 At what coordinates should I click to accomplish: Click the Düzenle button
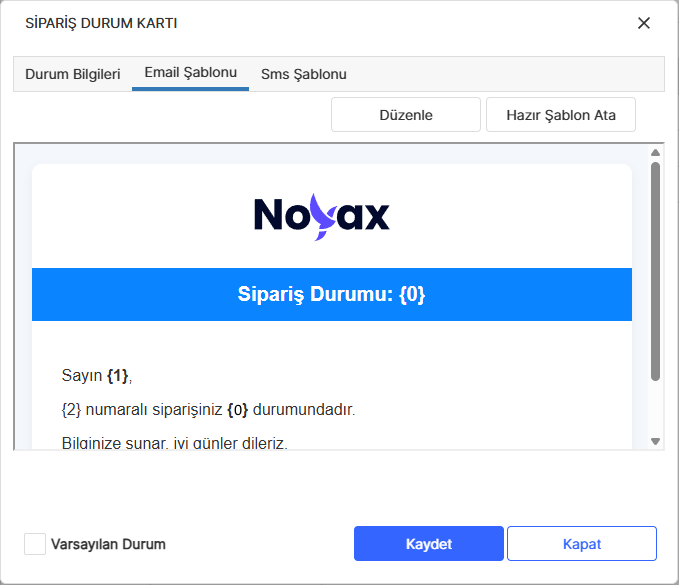pyautogui.click(x=406, y=115)
